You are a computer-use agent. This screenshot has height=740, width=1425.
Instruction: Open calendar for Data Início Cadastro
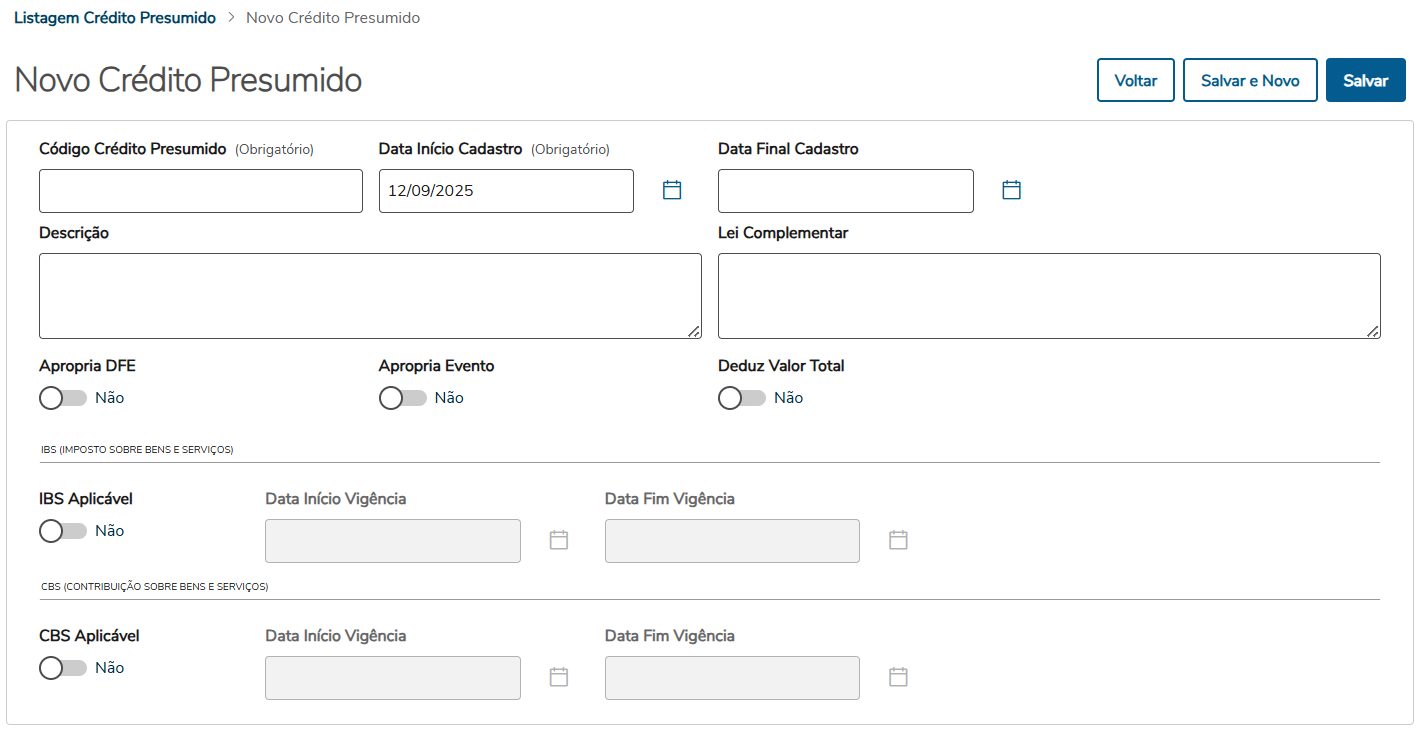(x=672, y=190)
